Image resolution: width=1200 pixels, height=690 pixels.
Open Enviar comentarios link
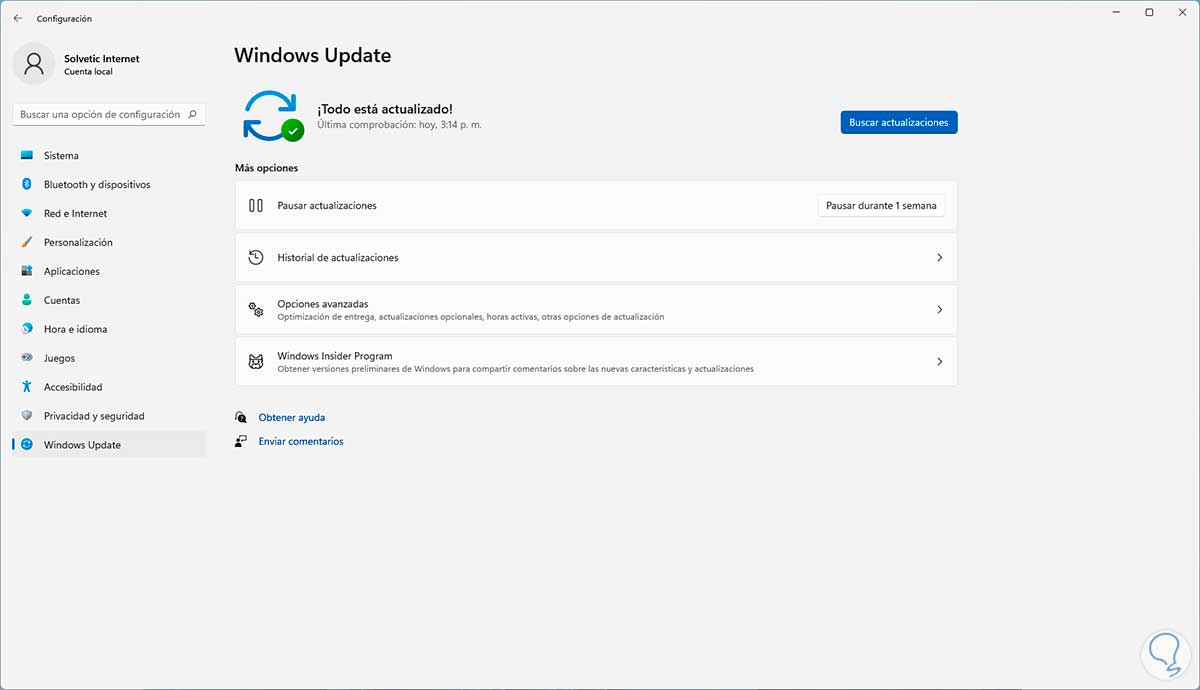(301, 441)
